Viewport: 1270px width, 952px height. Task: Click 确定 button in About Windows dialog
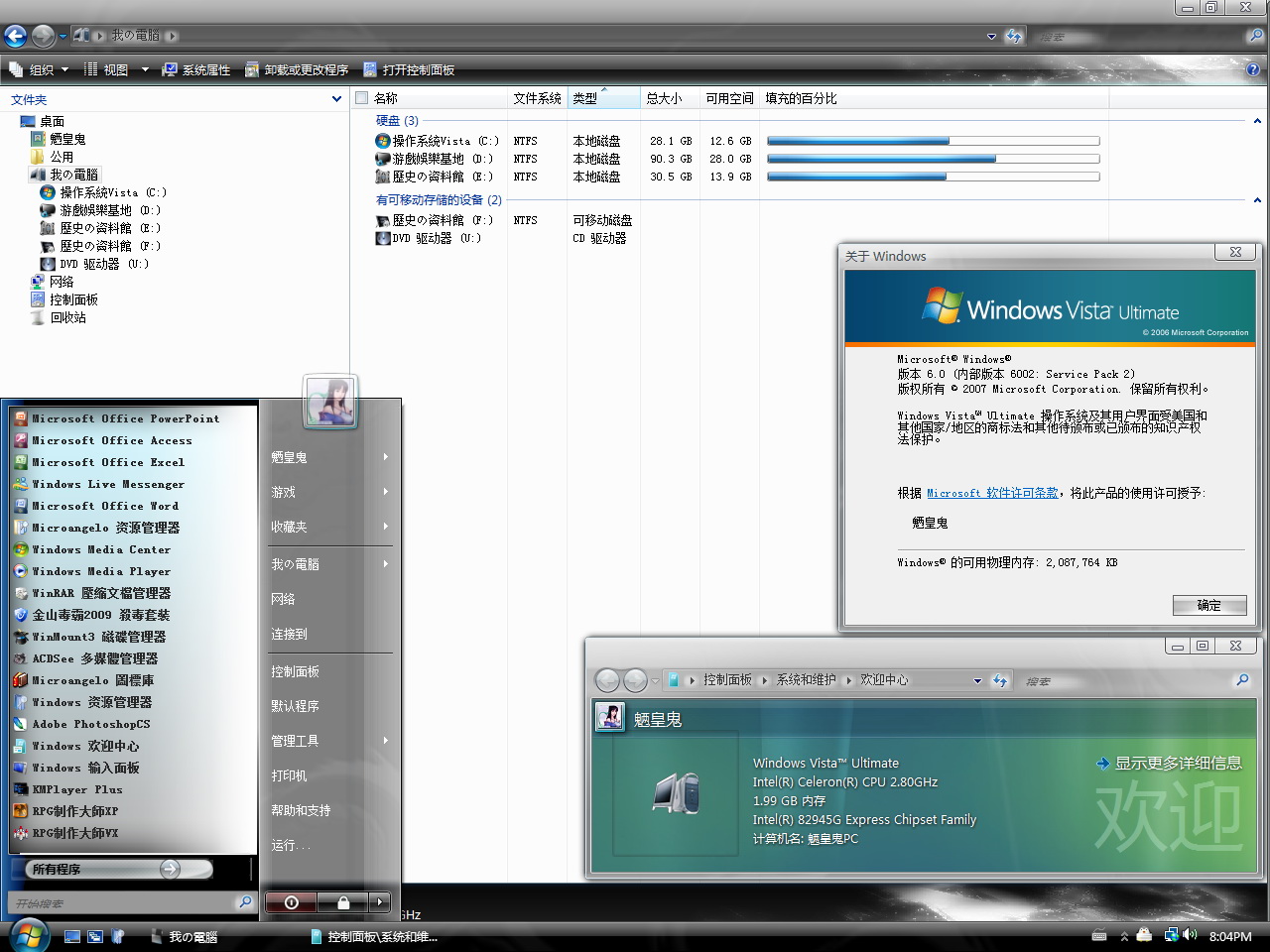pos(1208,605)
